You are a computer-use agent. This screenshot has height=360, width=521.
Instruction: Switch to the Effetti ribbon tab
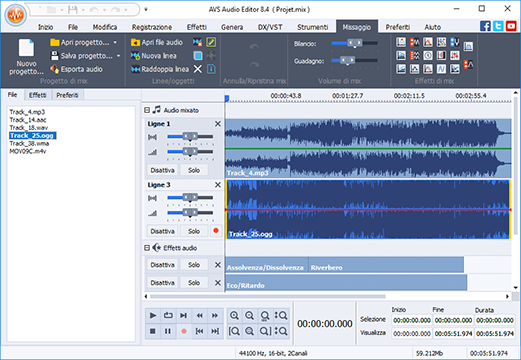pyautogui.click(x=197, y=27)
